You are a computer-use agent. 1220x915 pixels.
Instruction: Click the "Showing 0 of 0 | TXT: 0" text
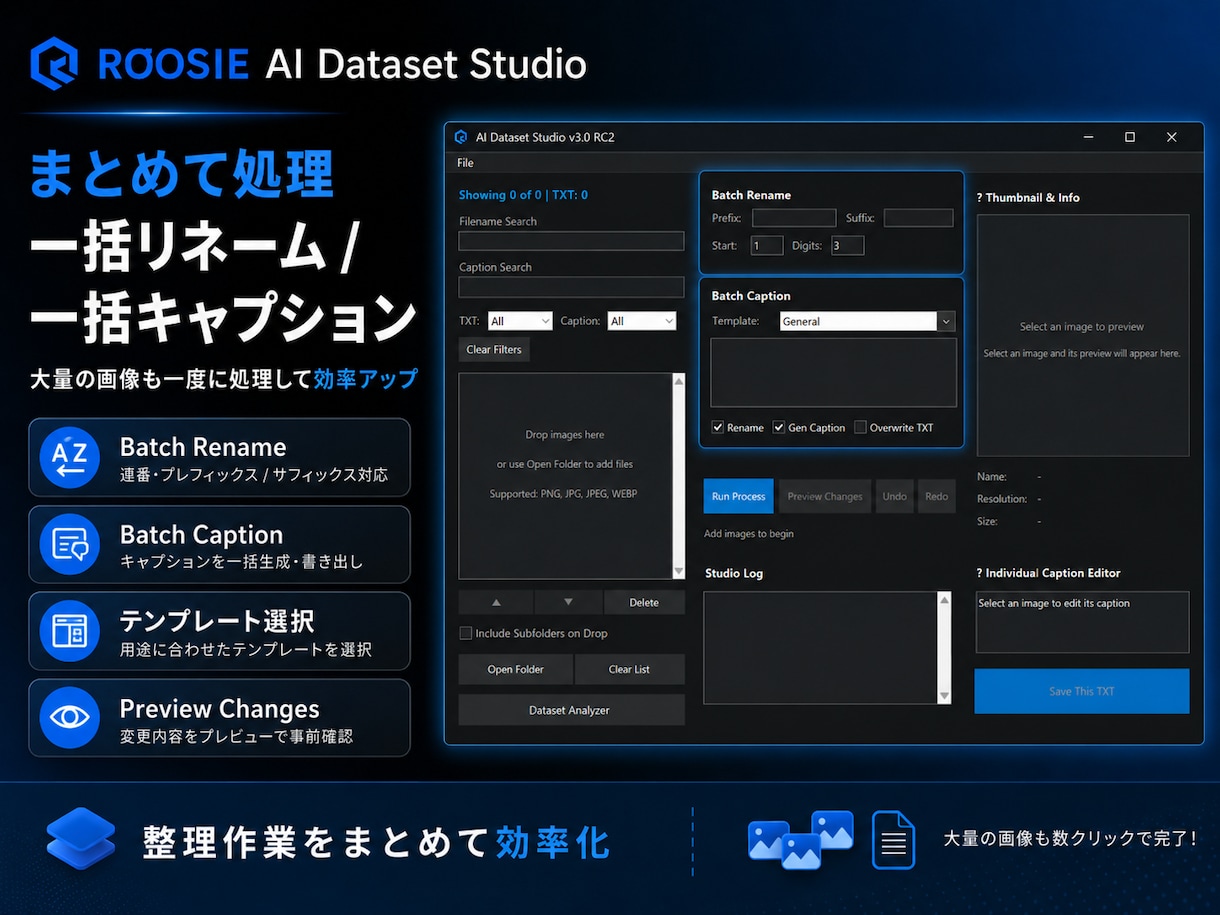tap(523, 195)
